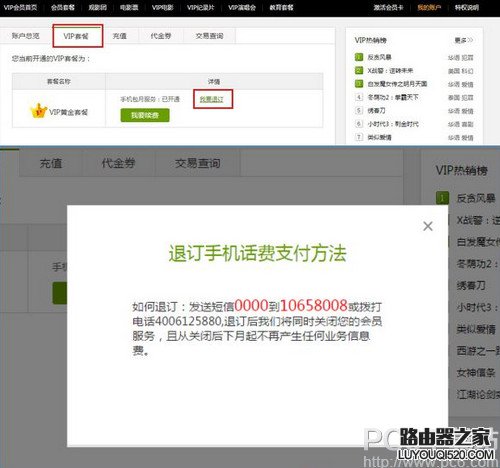Switch to the 账户总览 tab
The image size is (500, 468).
coord(26,36)
